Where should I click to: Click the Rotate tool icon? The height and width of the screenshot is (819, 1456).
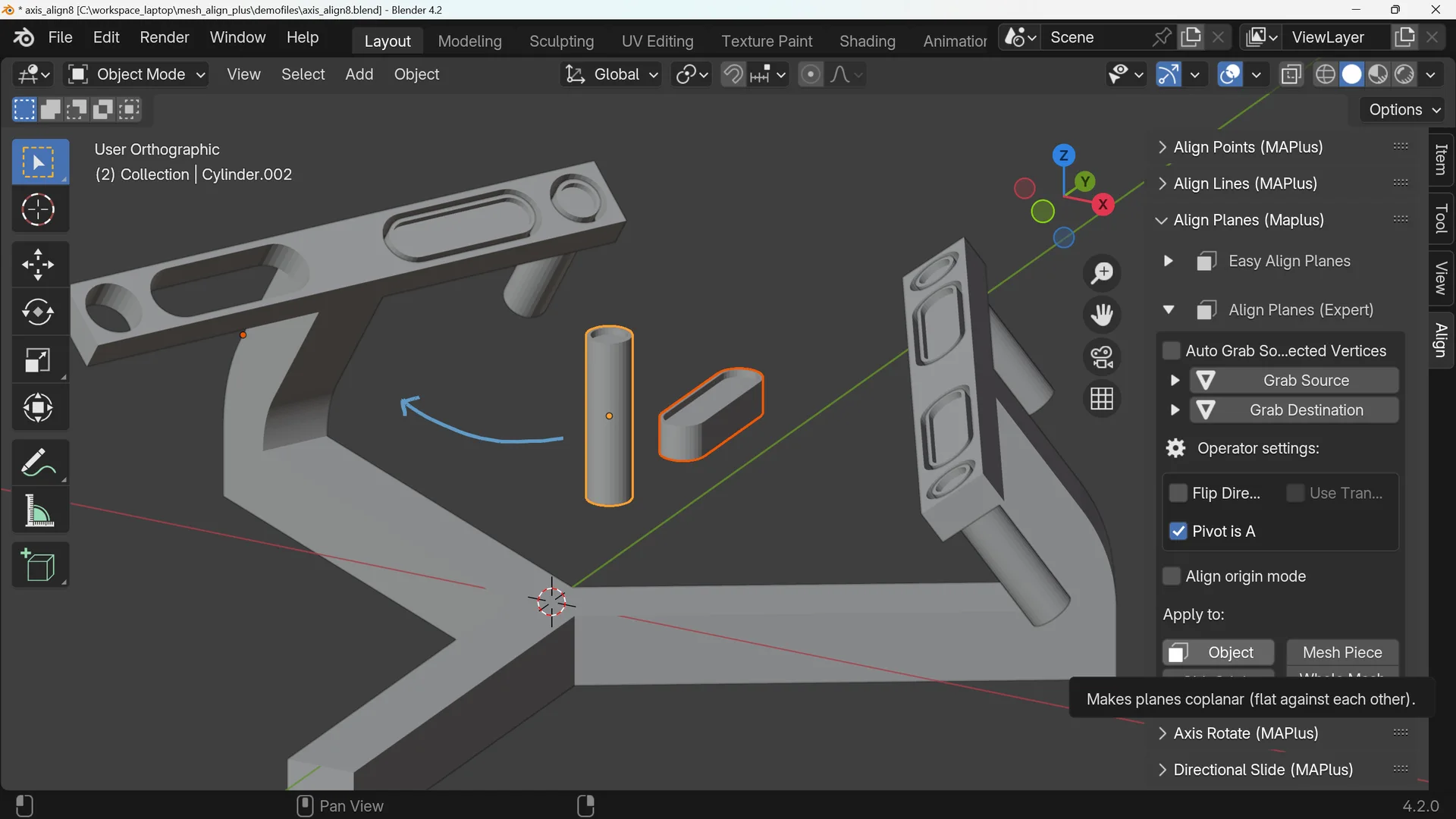[37, 312]
